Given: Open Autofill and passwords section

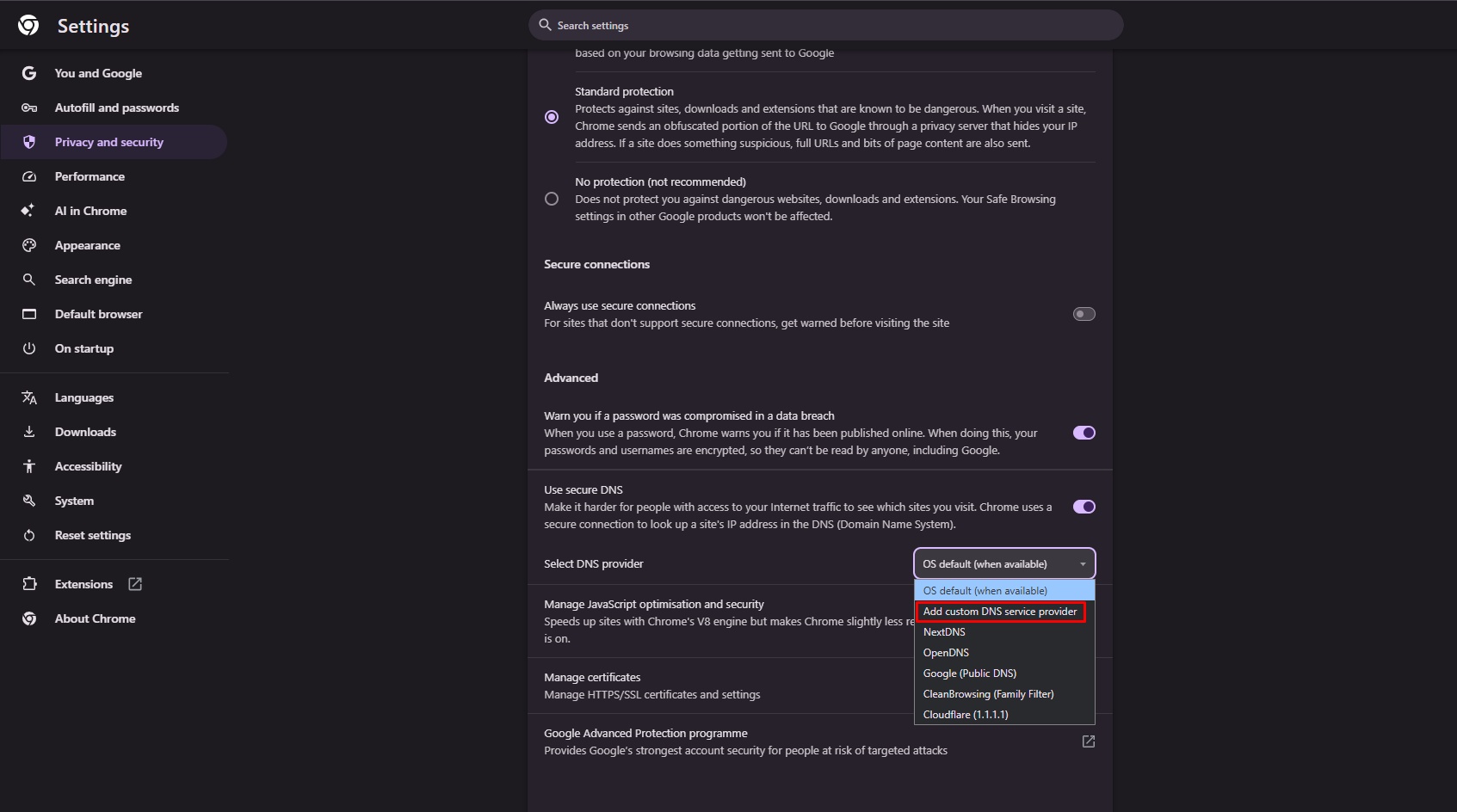Looking at the screenshot, I should point(114,108).
